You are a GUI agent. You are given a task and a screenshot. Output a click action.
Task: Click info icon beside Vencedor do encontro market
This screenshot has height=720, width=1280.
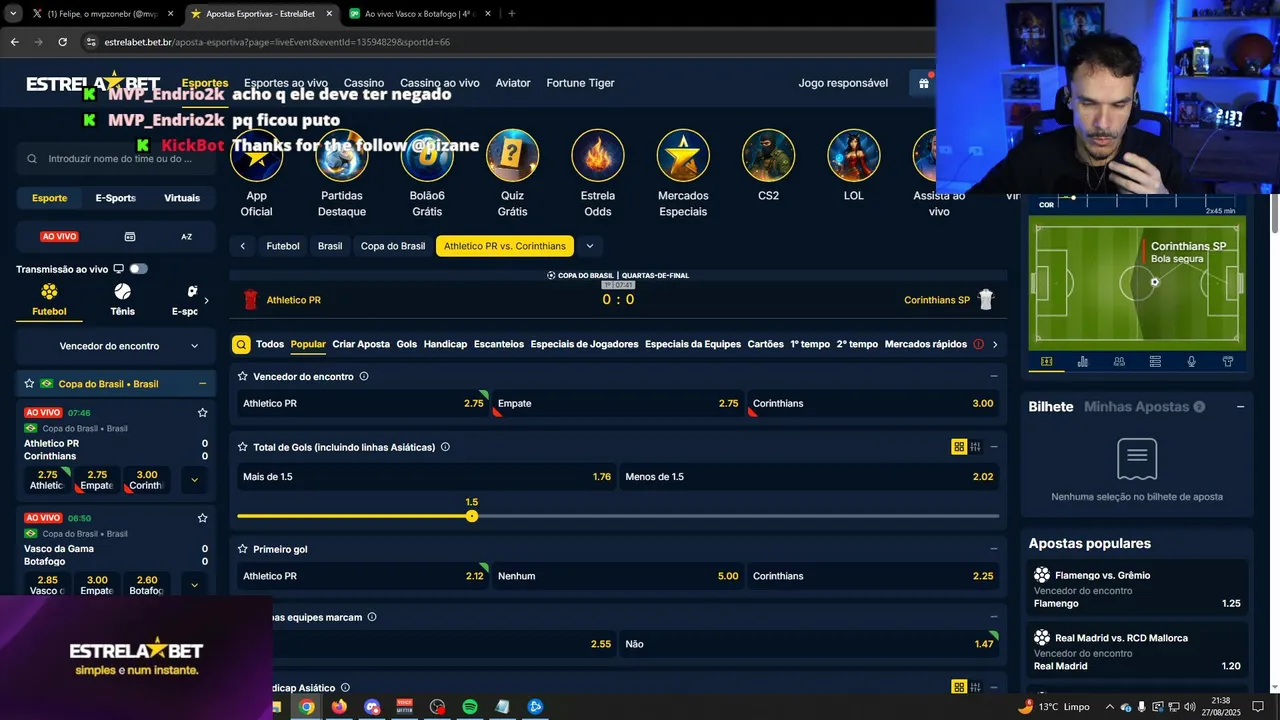point(364,376)
